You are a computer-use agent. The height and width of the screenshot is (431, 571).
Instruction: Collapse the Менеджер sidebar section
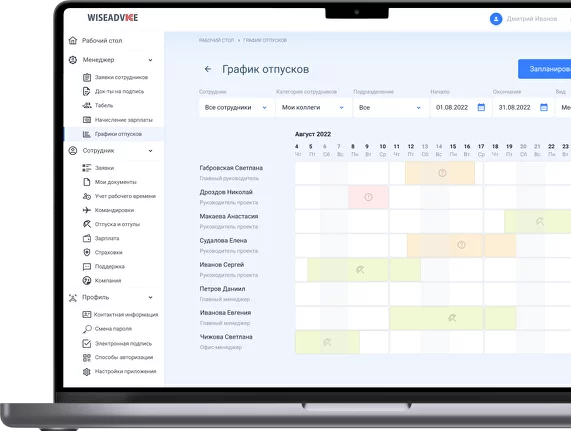(x=150, y=60)
